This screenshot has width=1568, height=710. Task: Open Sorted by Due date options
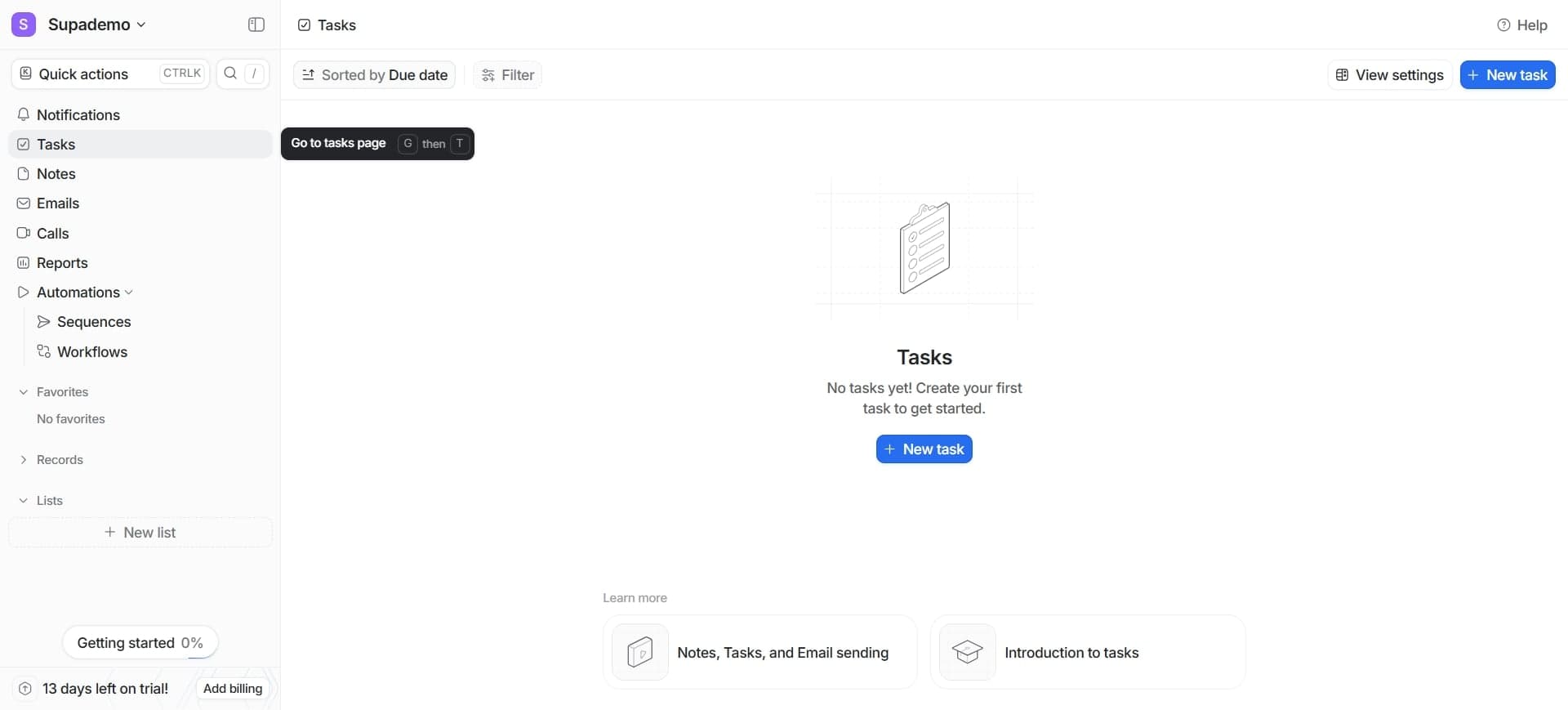[374, 75]
